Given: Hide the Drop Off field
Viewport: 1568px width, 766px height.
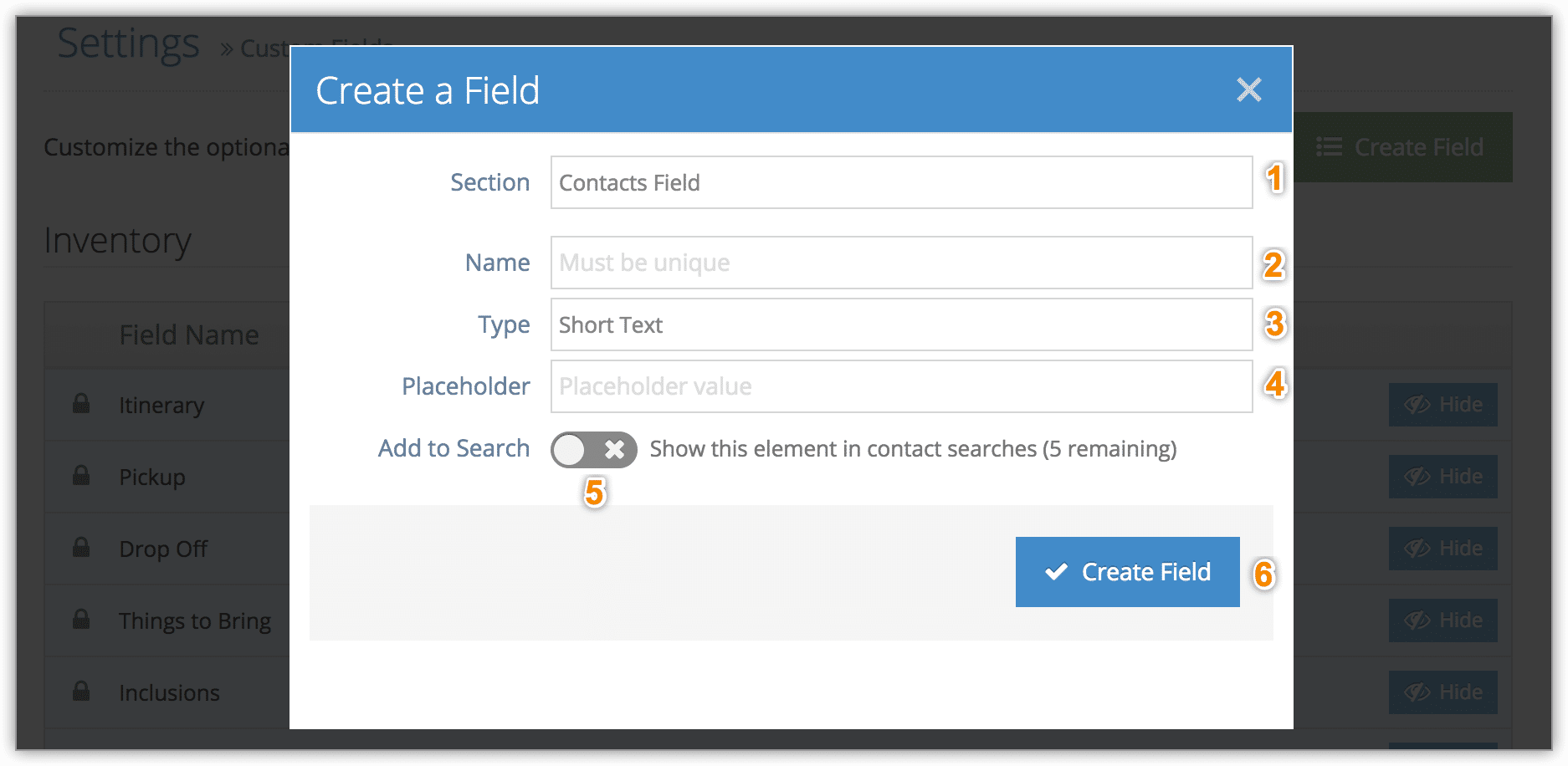Looking at the screenshot, I should 1442,549.
